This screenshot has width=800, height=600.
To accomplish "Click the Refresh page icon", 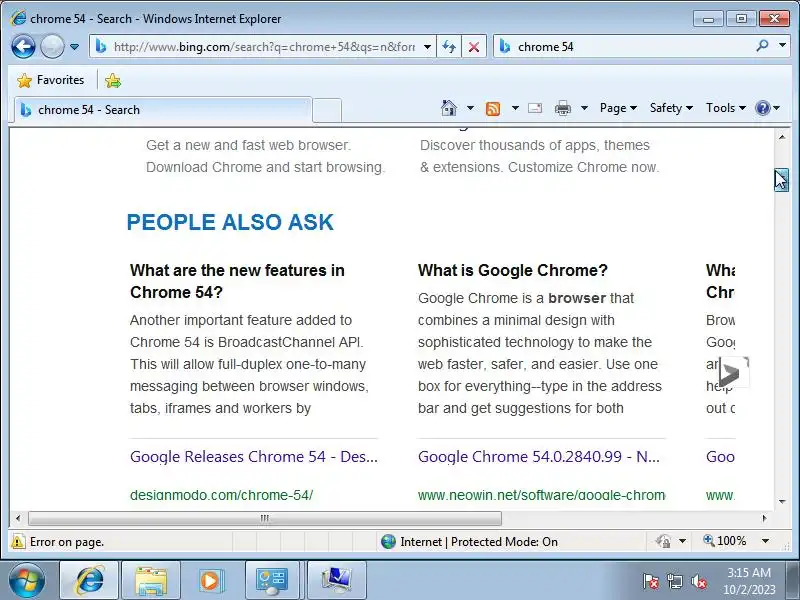I will tap(449, 47).
